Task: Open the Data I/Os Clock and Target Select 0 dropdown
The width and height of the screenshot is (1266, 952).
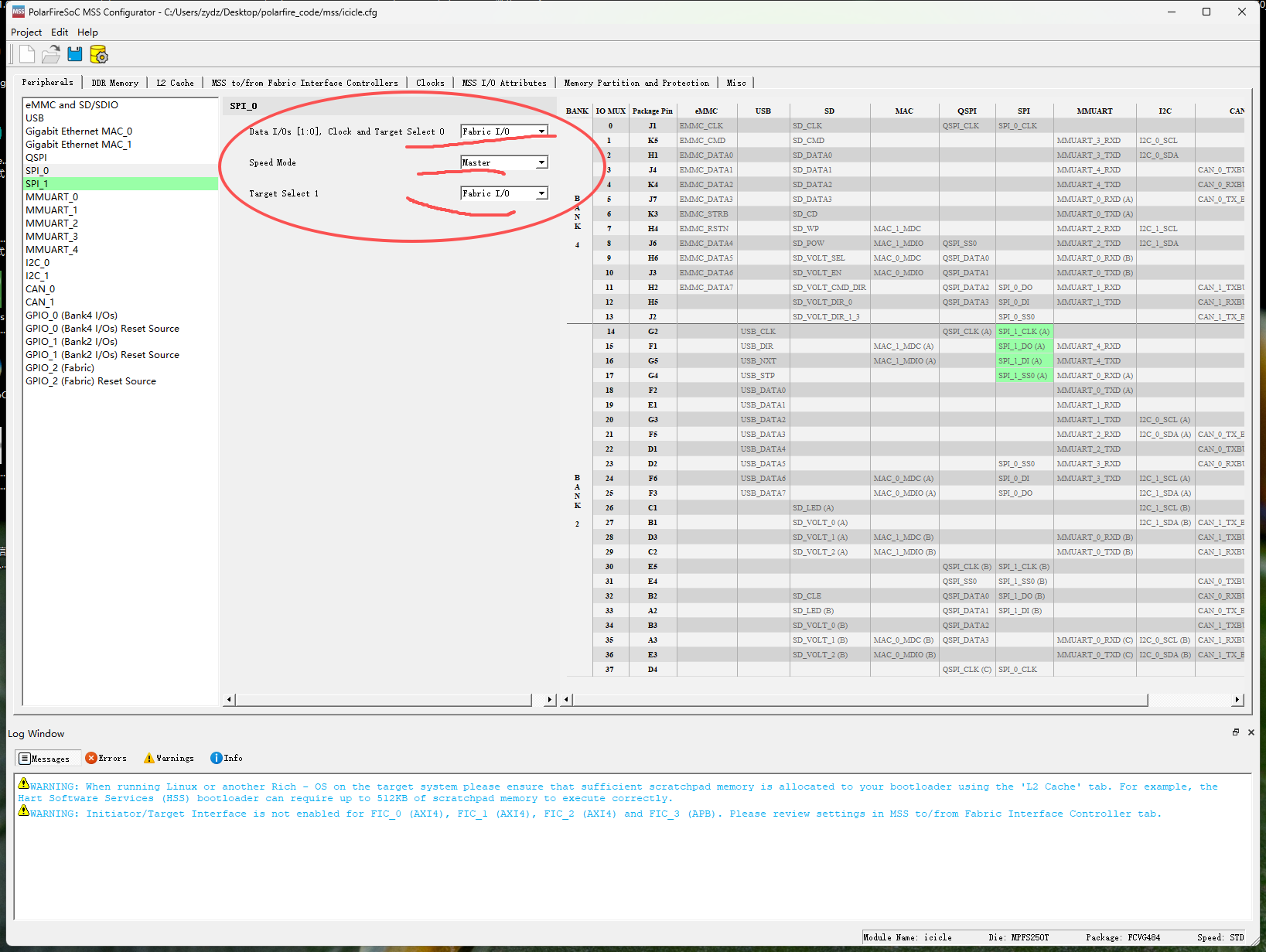Action: point(504,131)
